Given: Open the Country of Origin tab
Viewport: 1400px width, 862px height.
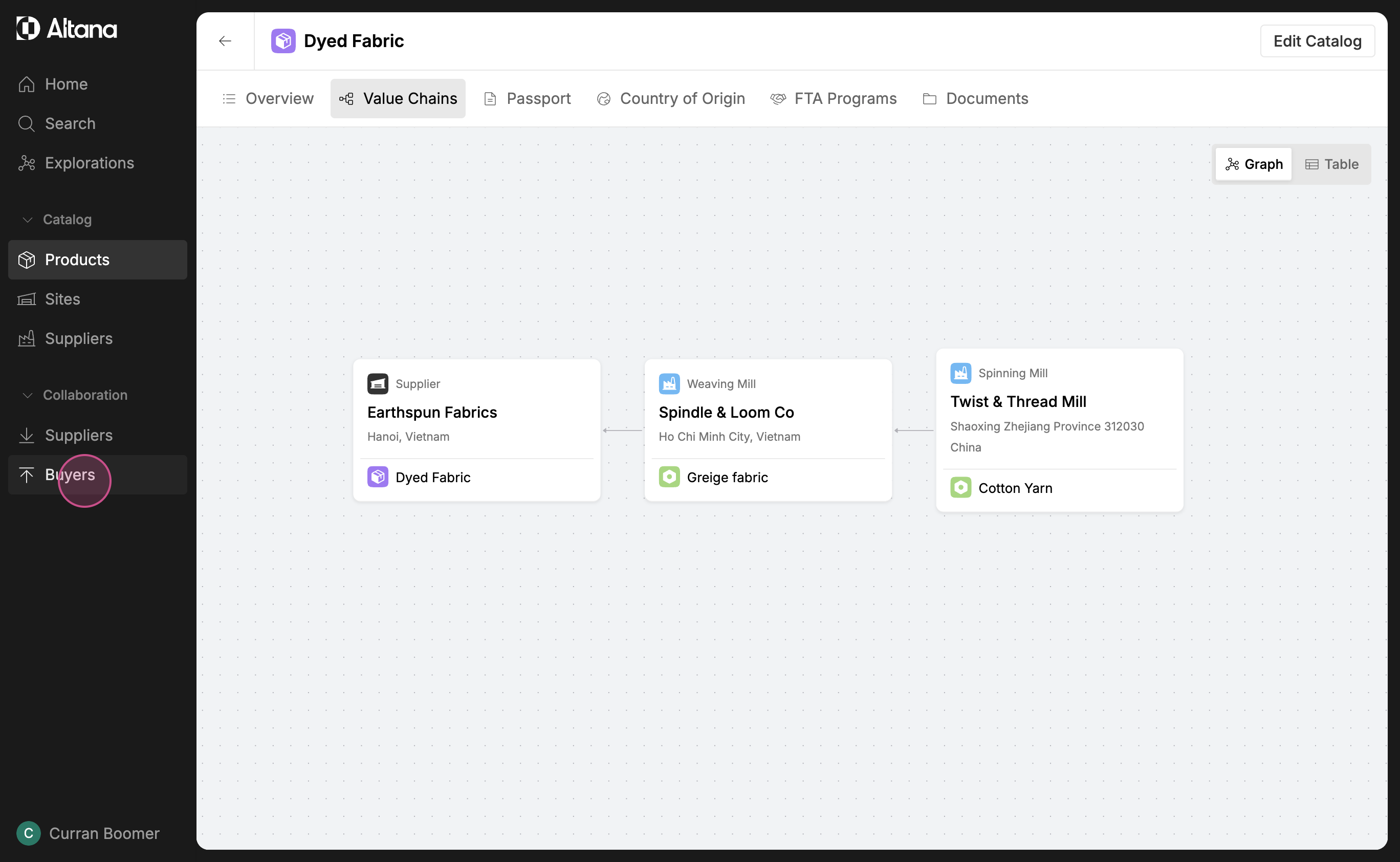Looking at the screenshot, I should point(671,99).
